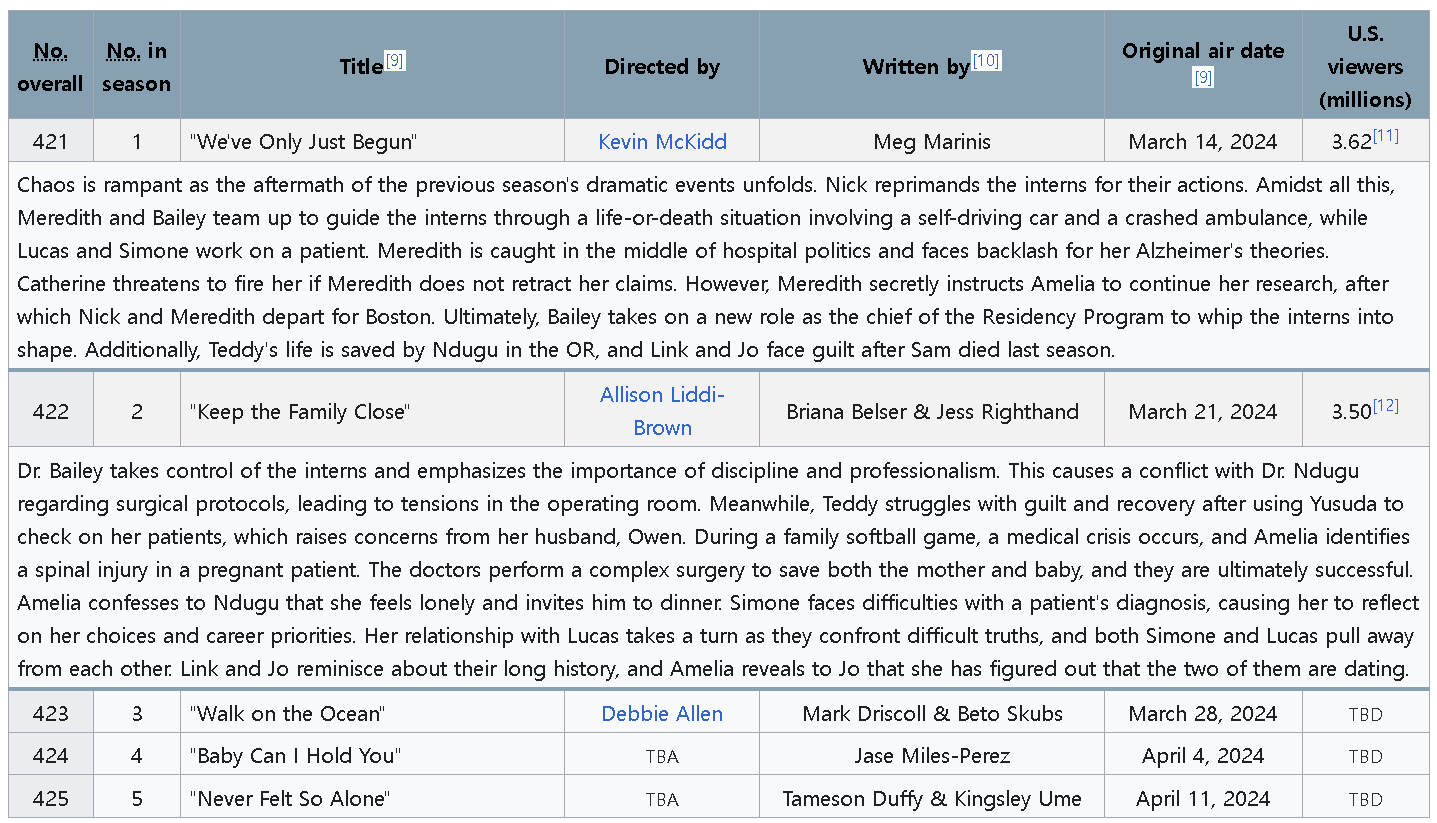
Task: Click the "No. overall" column header
Action: pos(50,67)
